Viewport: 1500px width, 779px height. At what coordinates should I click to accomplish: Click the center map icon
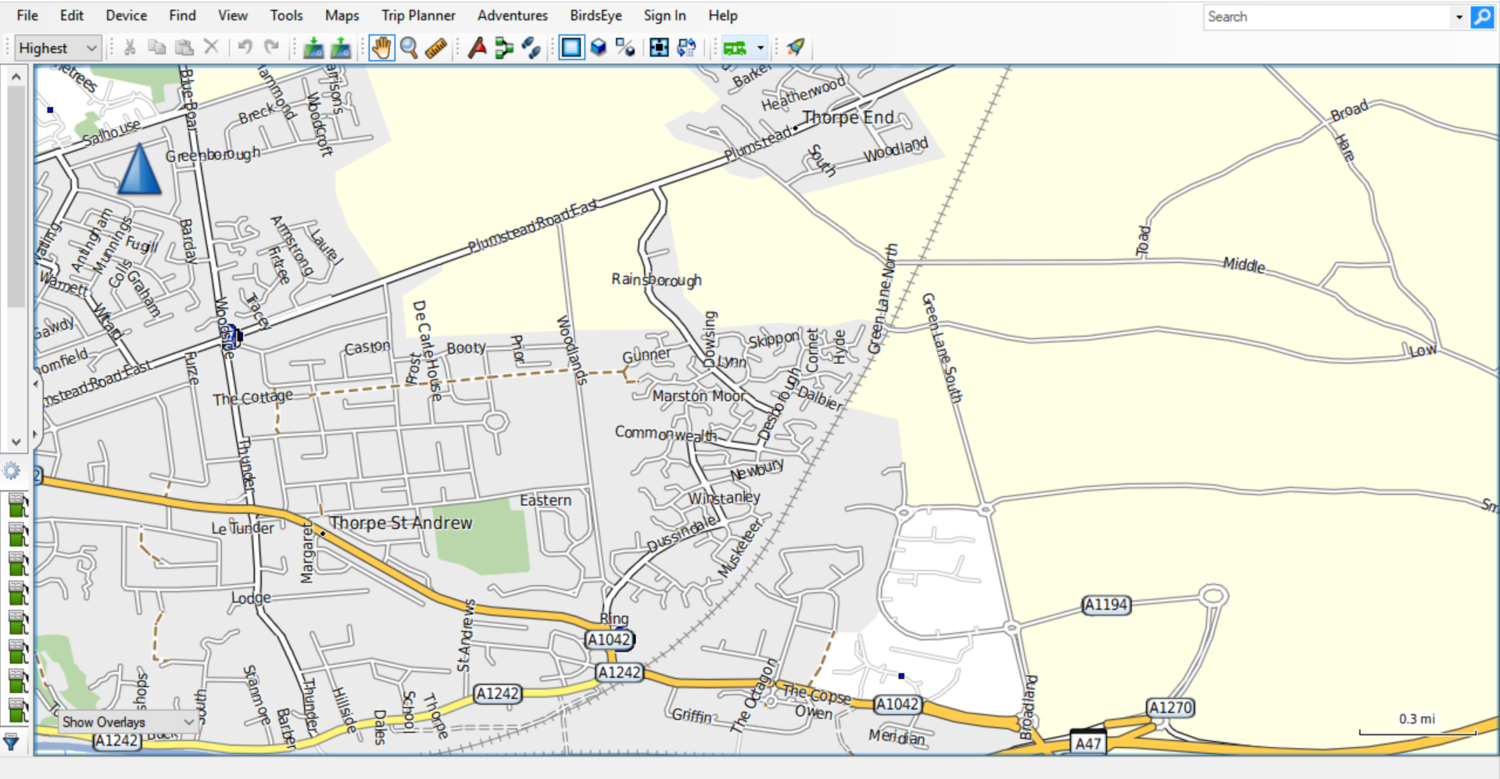[659, 47]
